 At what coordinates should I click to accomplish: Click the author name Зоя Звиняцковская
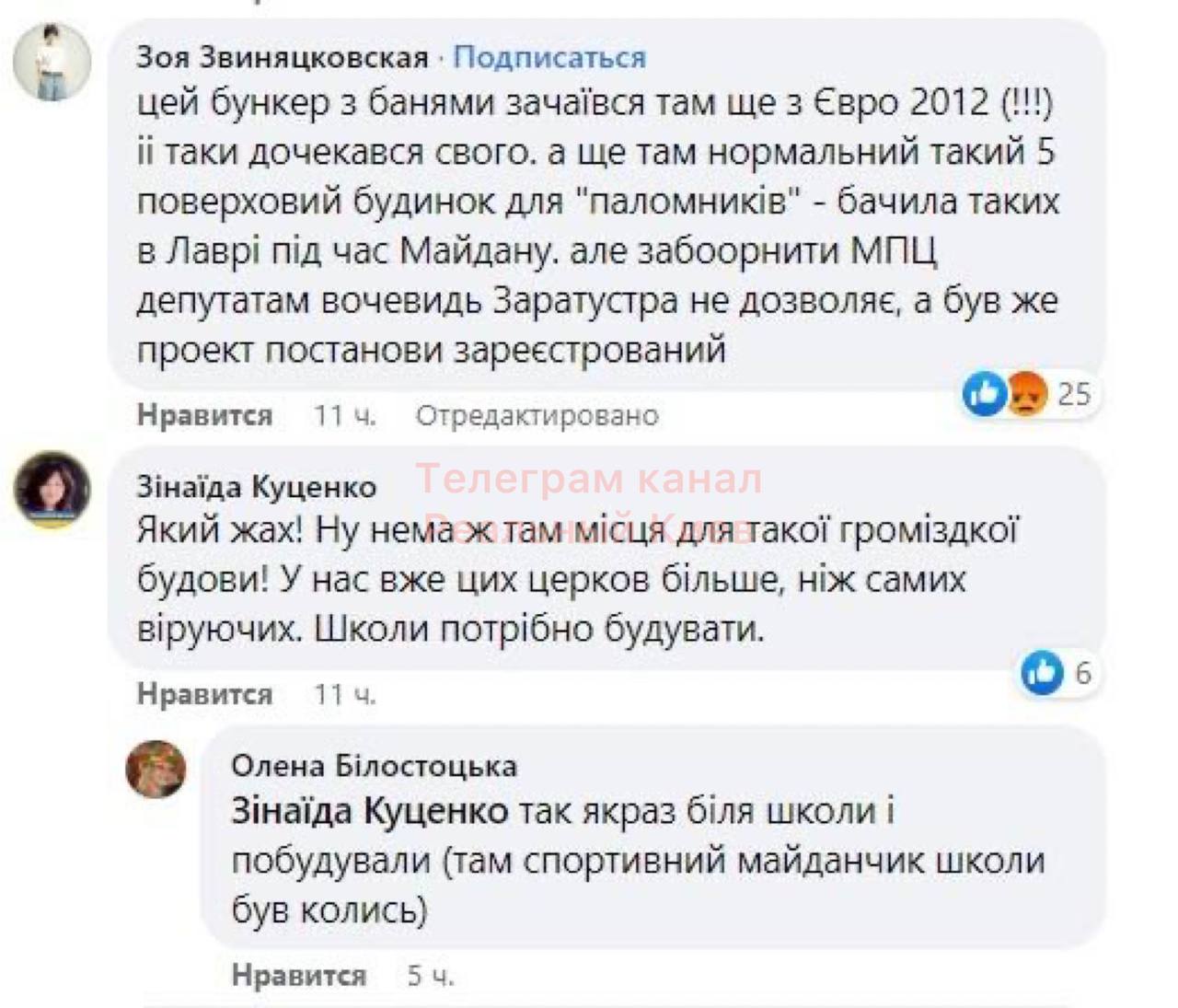click(283, 57)
